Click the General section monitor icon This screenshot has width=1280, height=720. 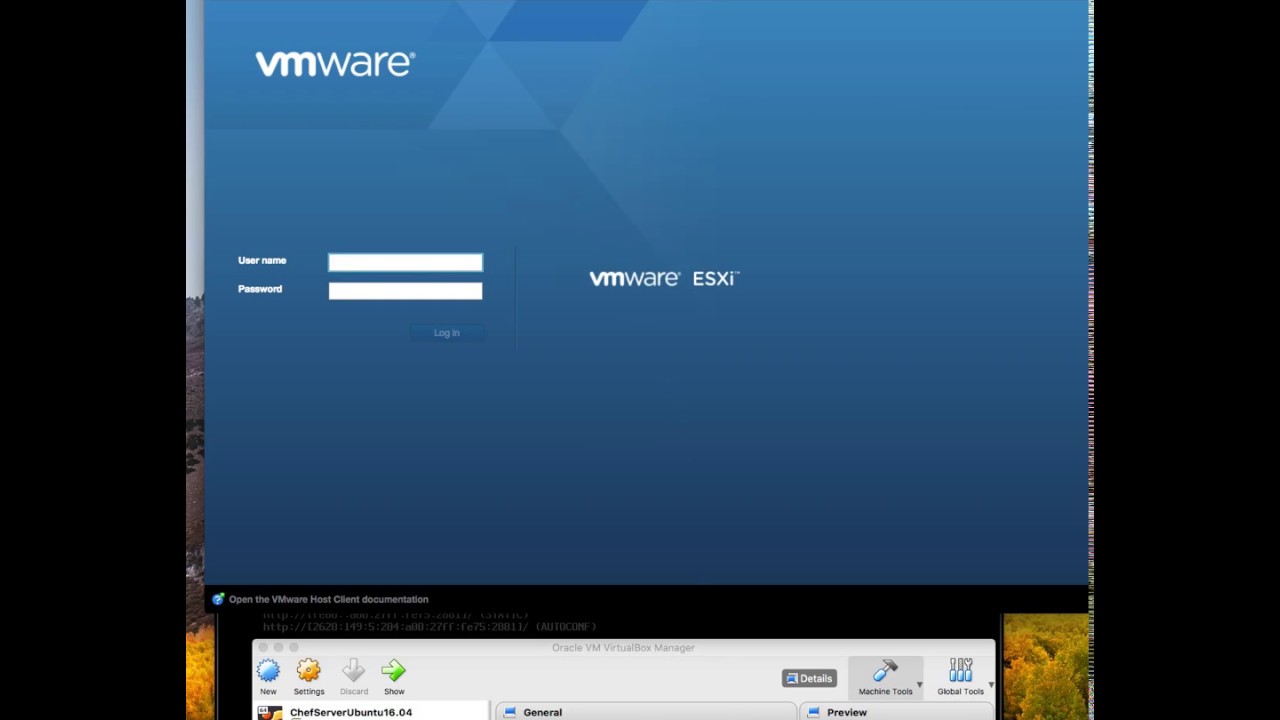[510, 712]
